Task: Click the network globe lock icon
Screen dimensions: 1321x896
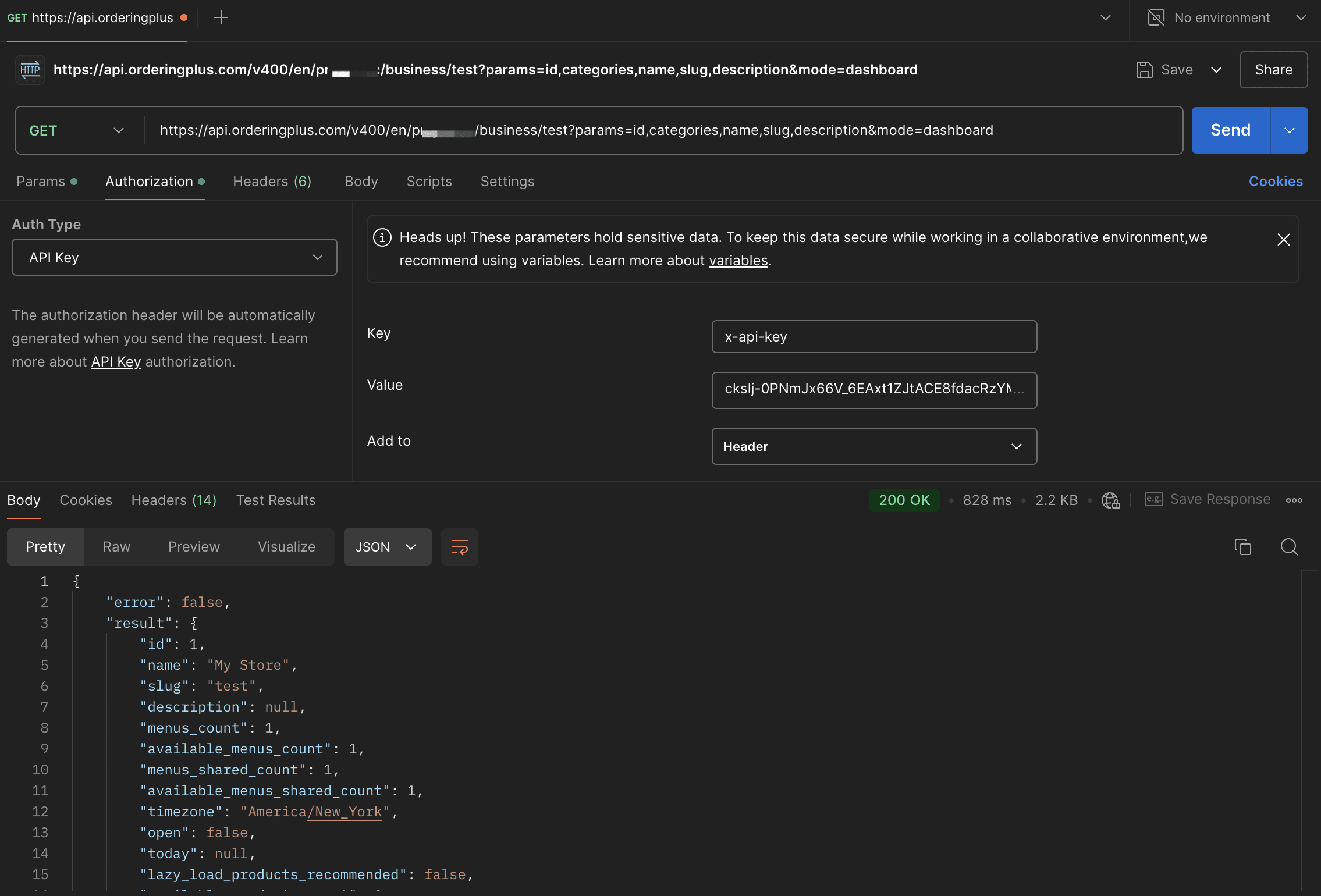Action: pos(1111,500)
